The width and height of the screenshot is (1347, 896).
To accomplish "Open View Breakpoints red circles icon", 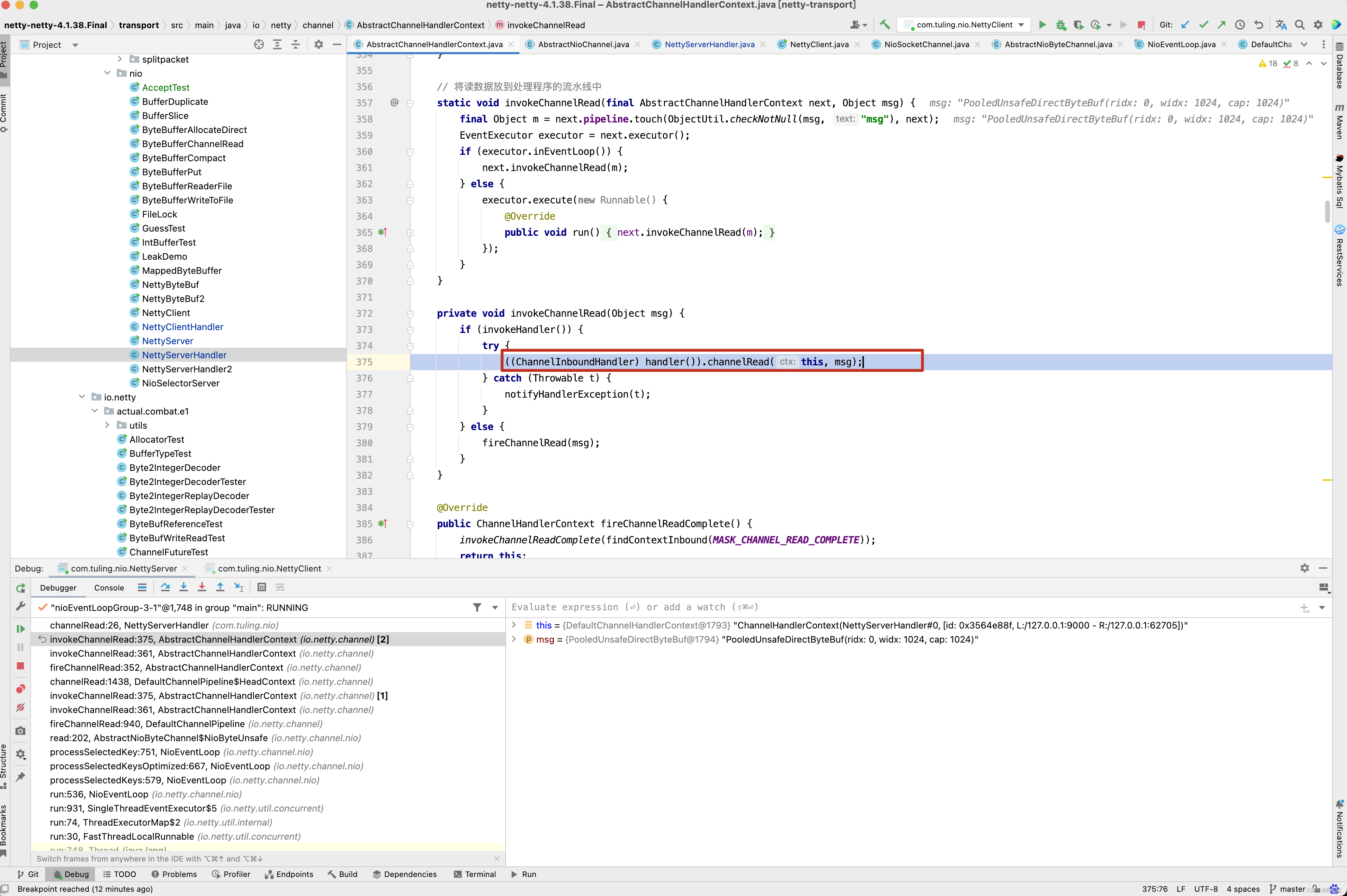I will [20, 689].
